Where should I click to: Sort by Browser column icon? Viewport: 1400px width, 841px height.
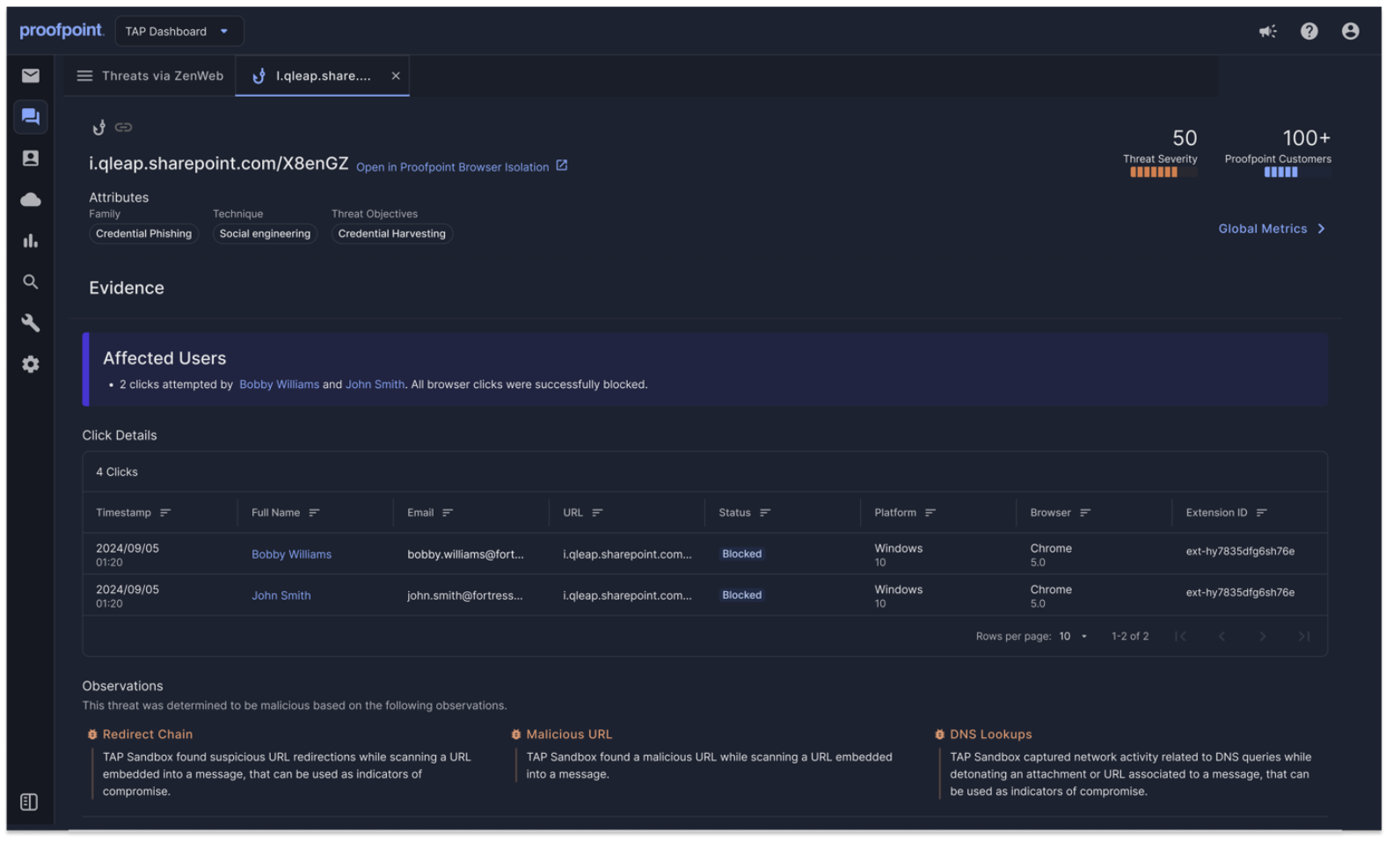1085,513
